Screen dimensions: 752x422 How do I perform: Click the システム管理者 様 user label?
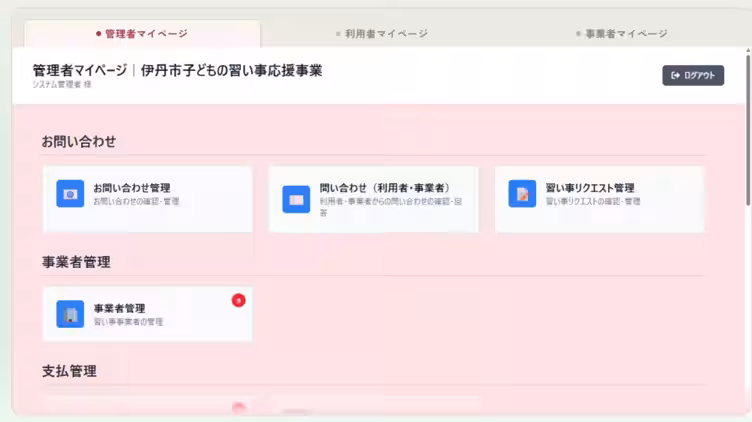[61, 84]
